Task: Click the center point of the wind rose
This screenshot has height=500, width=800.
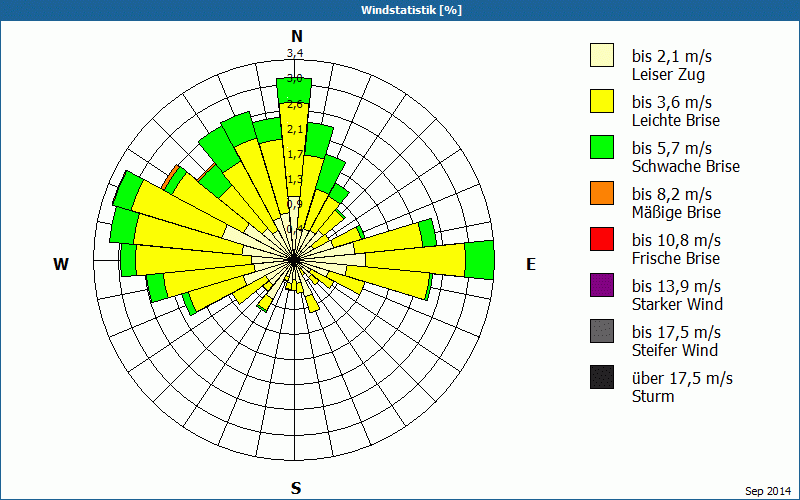Action: click(x=294, y=260)
